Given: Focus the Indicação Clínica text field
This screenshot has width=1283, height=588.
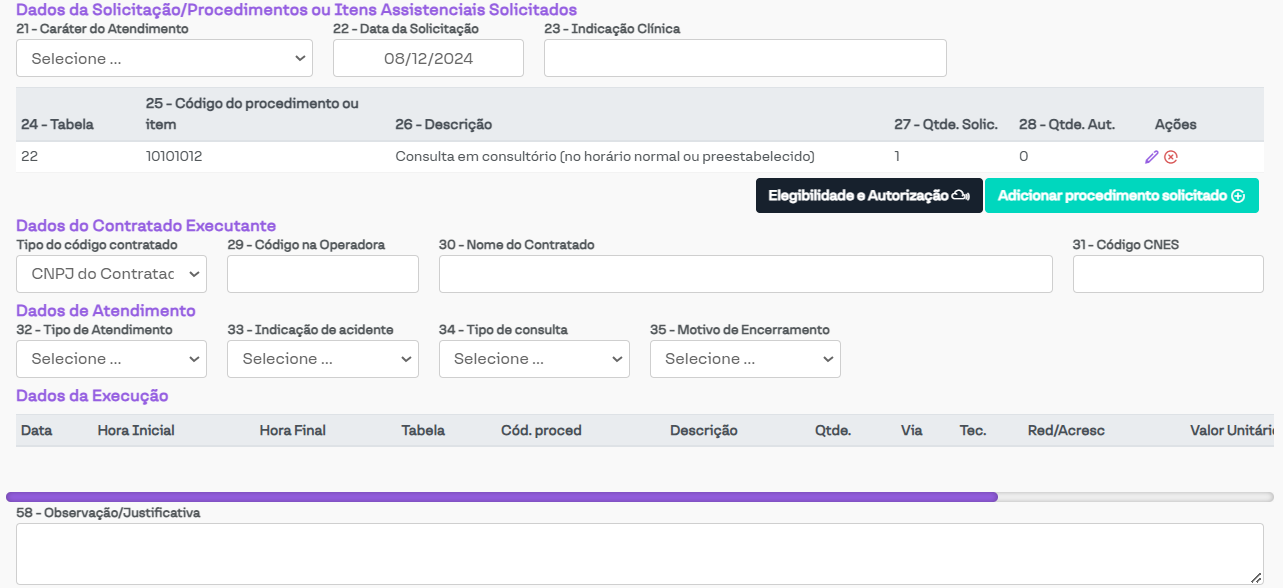Looking at the screenshot, I should 745,59.
